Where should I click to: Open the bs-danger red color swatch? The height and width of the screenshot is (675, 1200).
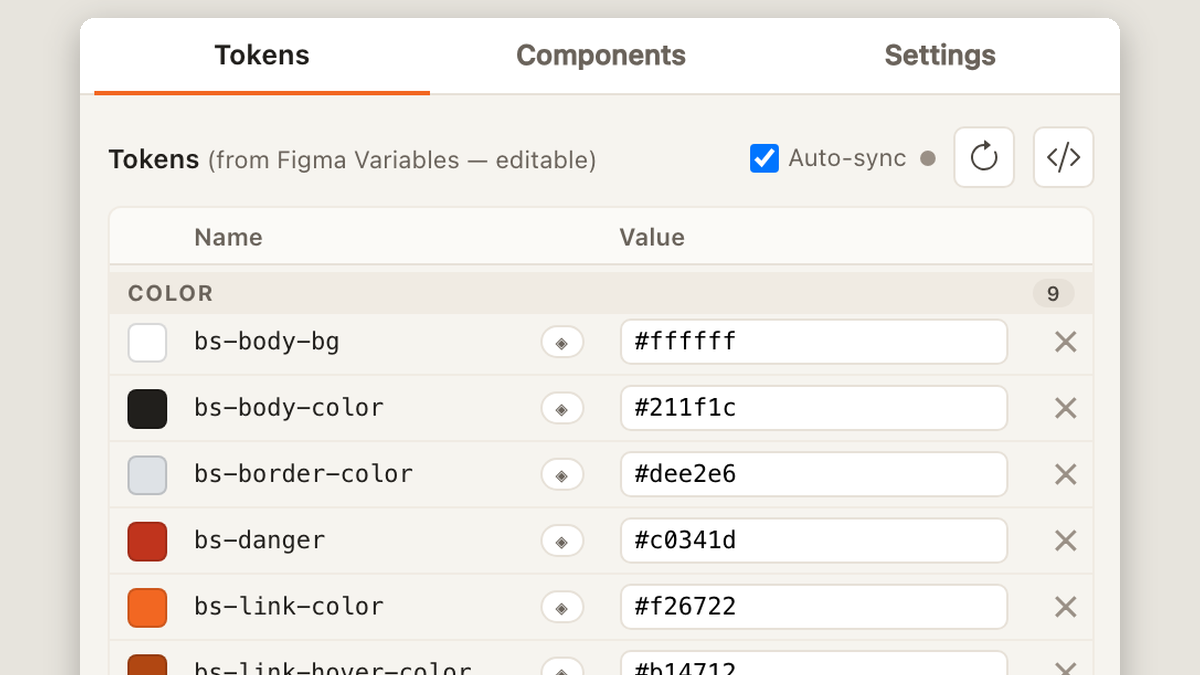click(x=147, y=541)
